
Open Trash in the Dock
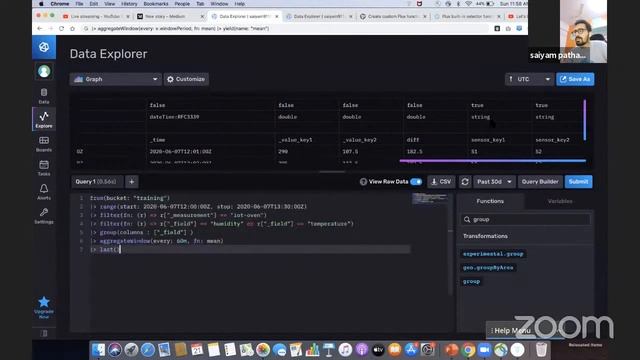(x=541, y=350)
